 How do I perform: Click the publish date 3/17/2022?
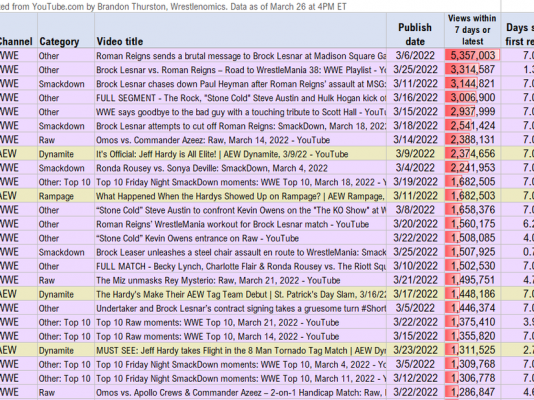click(x=415, y=294)
